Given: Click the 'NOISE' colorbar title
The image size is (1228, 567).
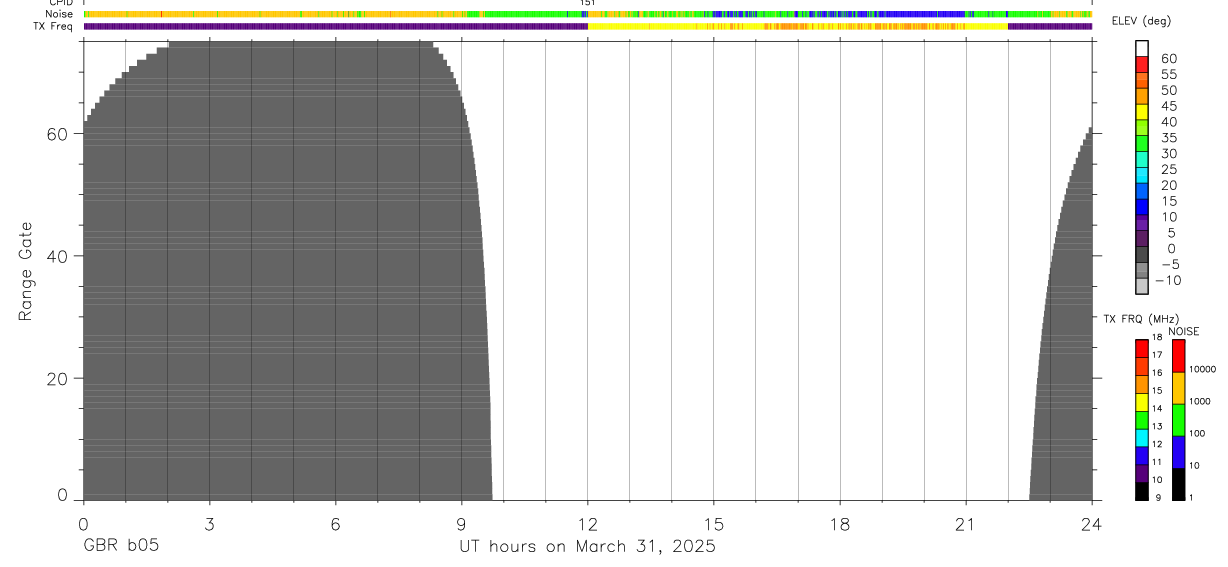Looking at the screenshot, I should 1183,331.
